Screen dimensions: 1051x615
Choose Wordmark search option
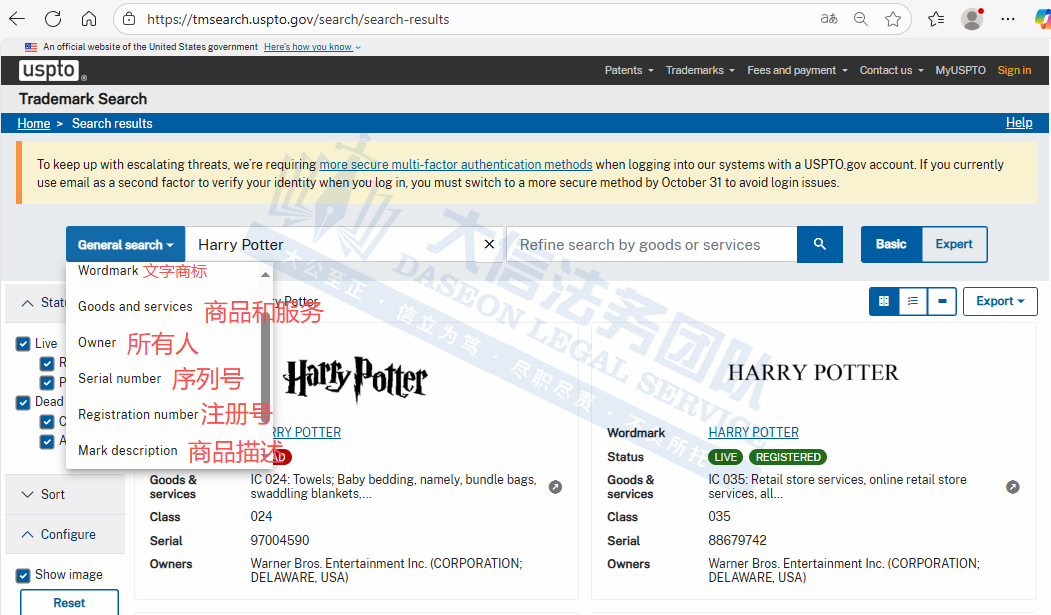tap(108, 271)
